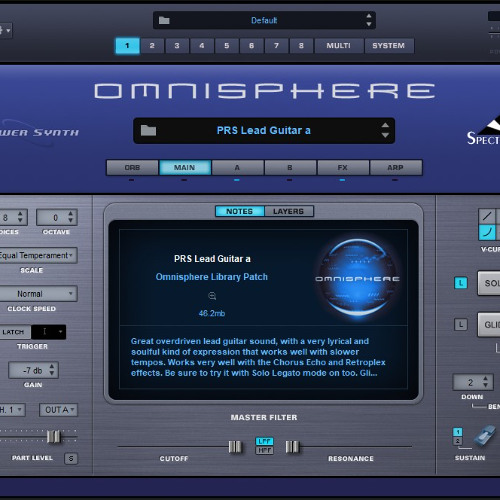The image size is (500, 500).
Task: Select the highlighted exponential velocity curve icon
Action: click(486, 232)
